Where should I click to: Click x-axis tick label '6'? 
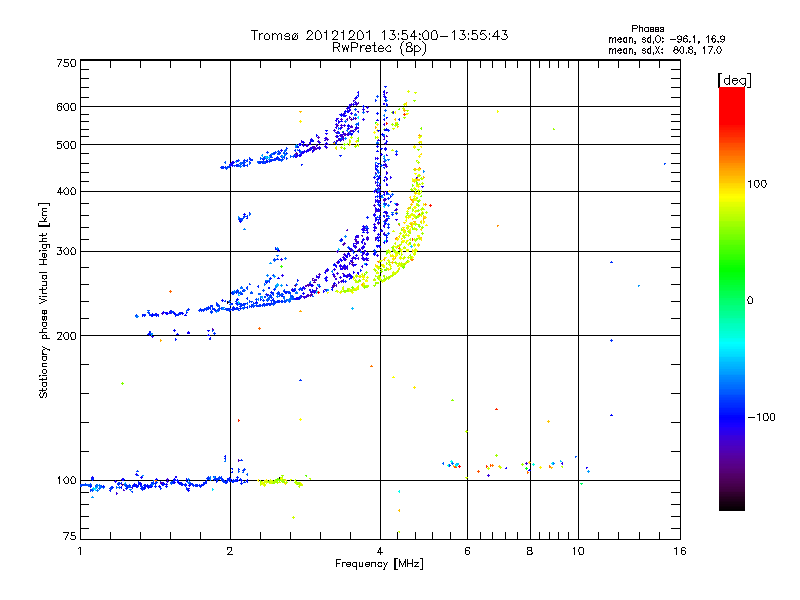tap(467, 551)
